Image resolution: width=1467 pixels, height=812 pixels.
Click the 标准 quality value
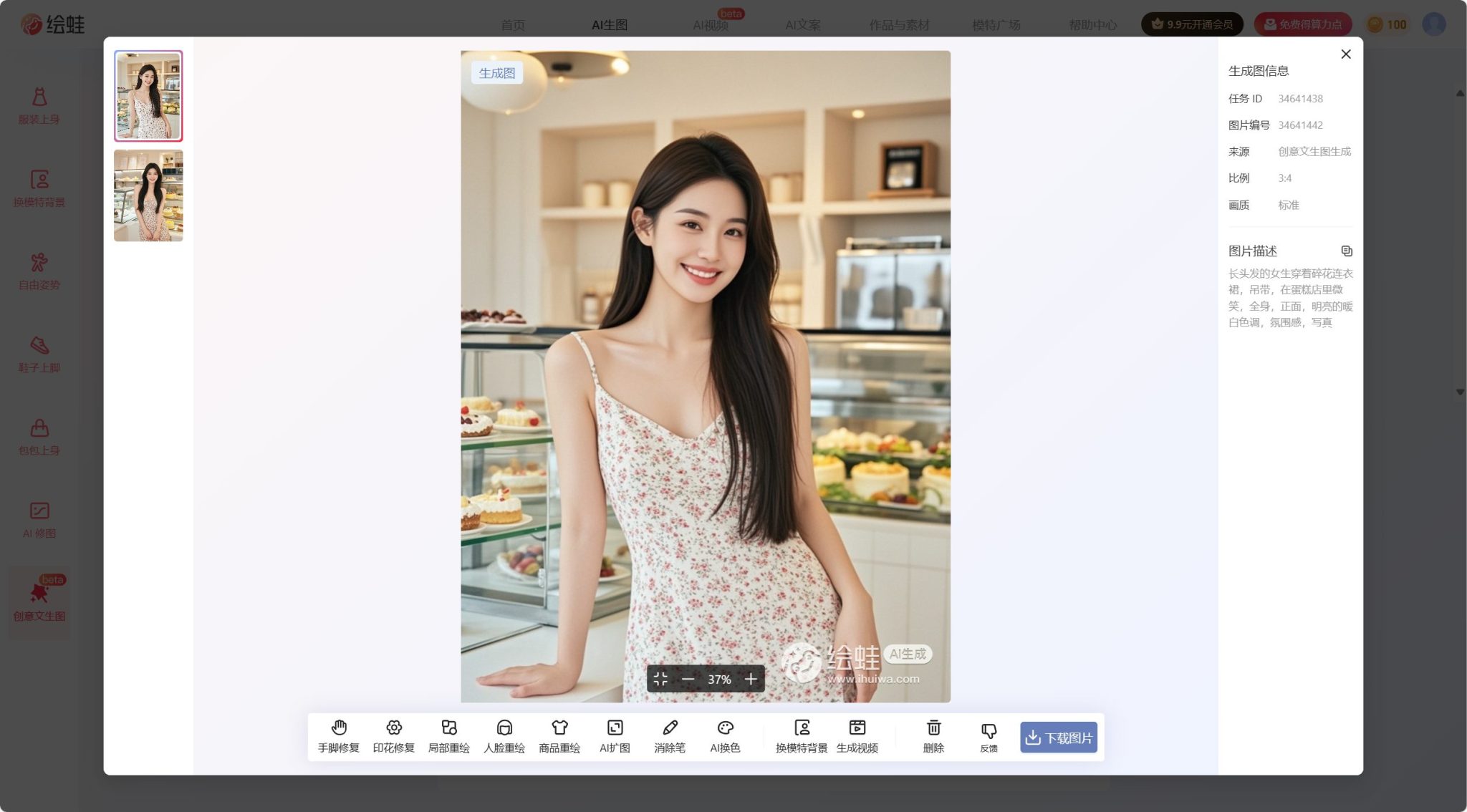pyautogui.click(x=1289, y=205)
